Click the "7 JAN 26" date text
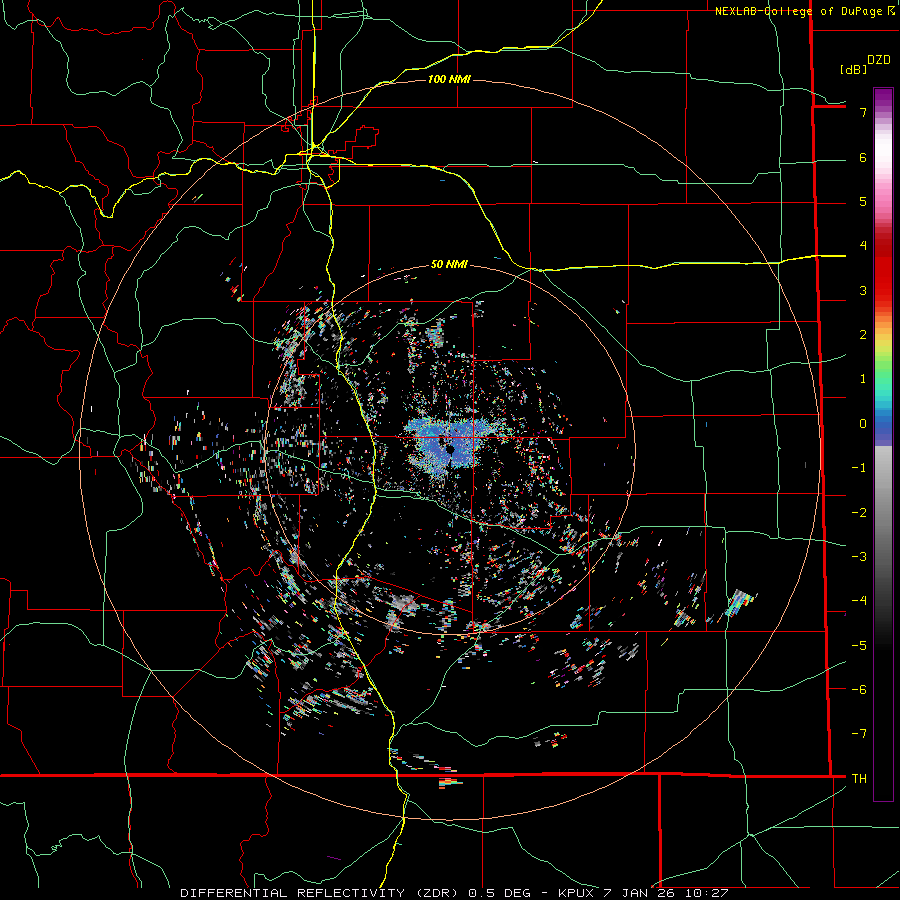The height and width of the screenshot is (900, 900). tap(638, 893)
